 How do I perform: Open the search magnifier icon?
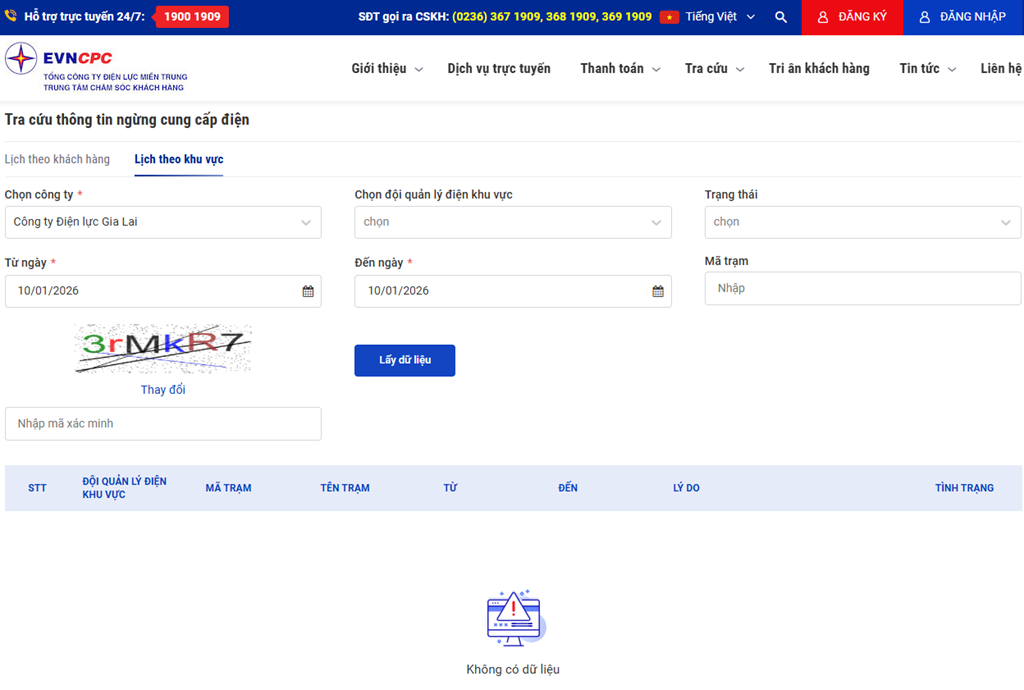781,17
